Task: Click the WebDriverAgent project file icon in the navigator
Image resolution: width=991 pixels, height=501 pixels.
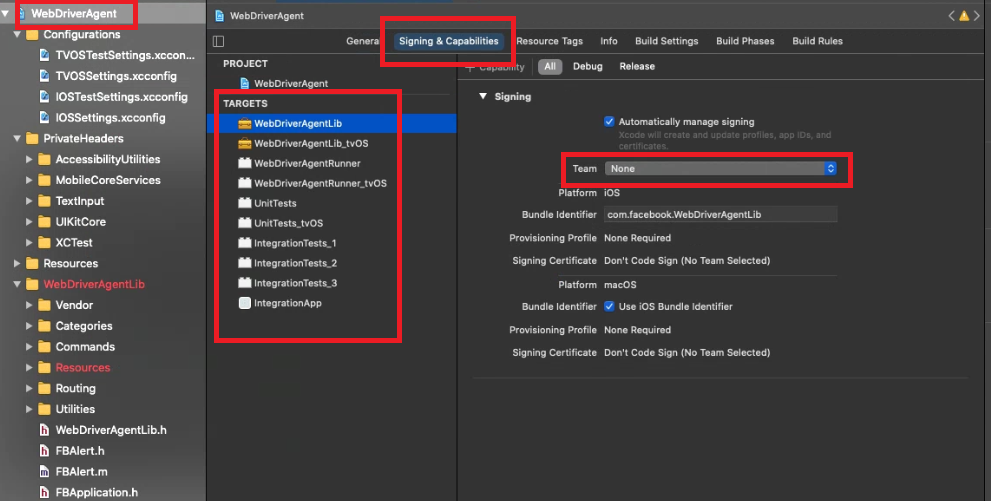Action: point(21,13)
